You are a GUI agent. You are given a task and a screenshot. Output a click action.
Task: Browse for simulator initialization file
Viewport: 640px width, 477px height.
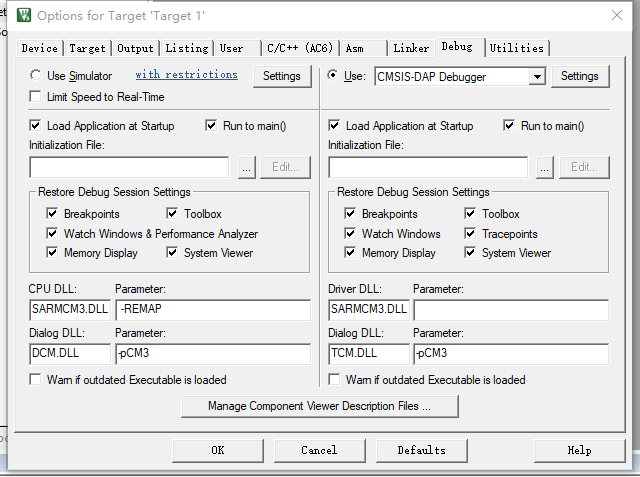pos(247,167)
